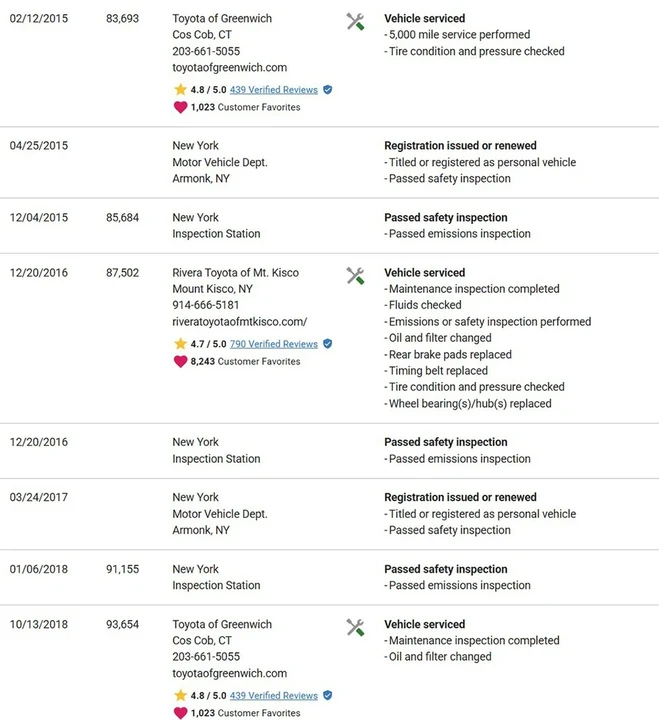
Task: Click toyotaofgreenwich.com in the 02/12/2015 entry
Action: click(x=230, y=68)
